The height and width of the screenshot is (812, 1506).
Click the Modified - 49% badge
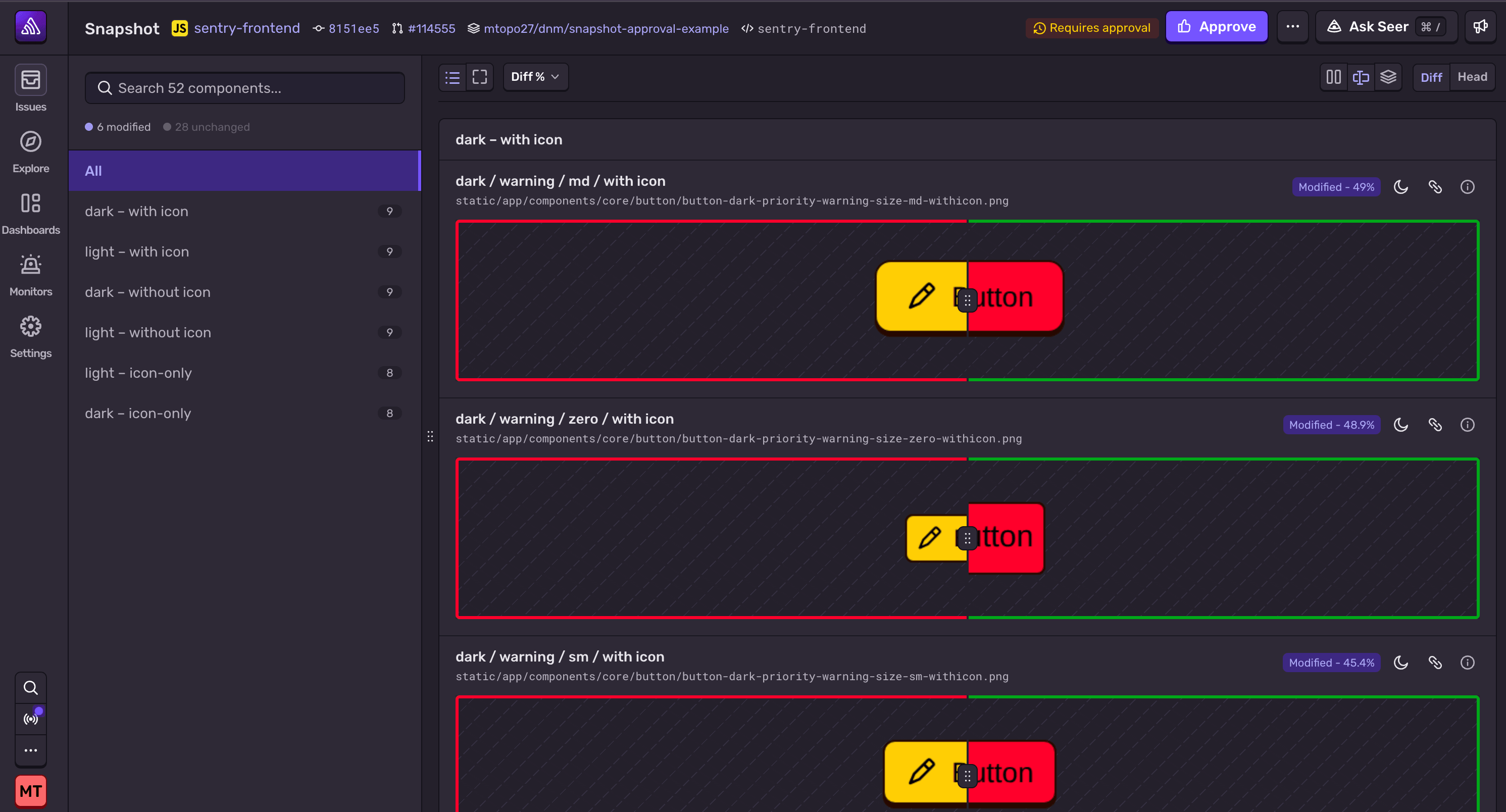click(1336, 187)
